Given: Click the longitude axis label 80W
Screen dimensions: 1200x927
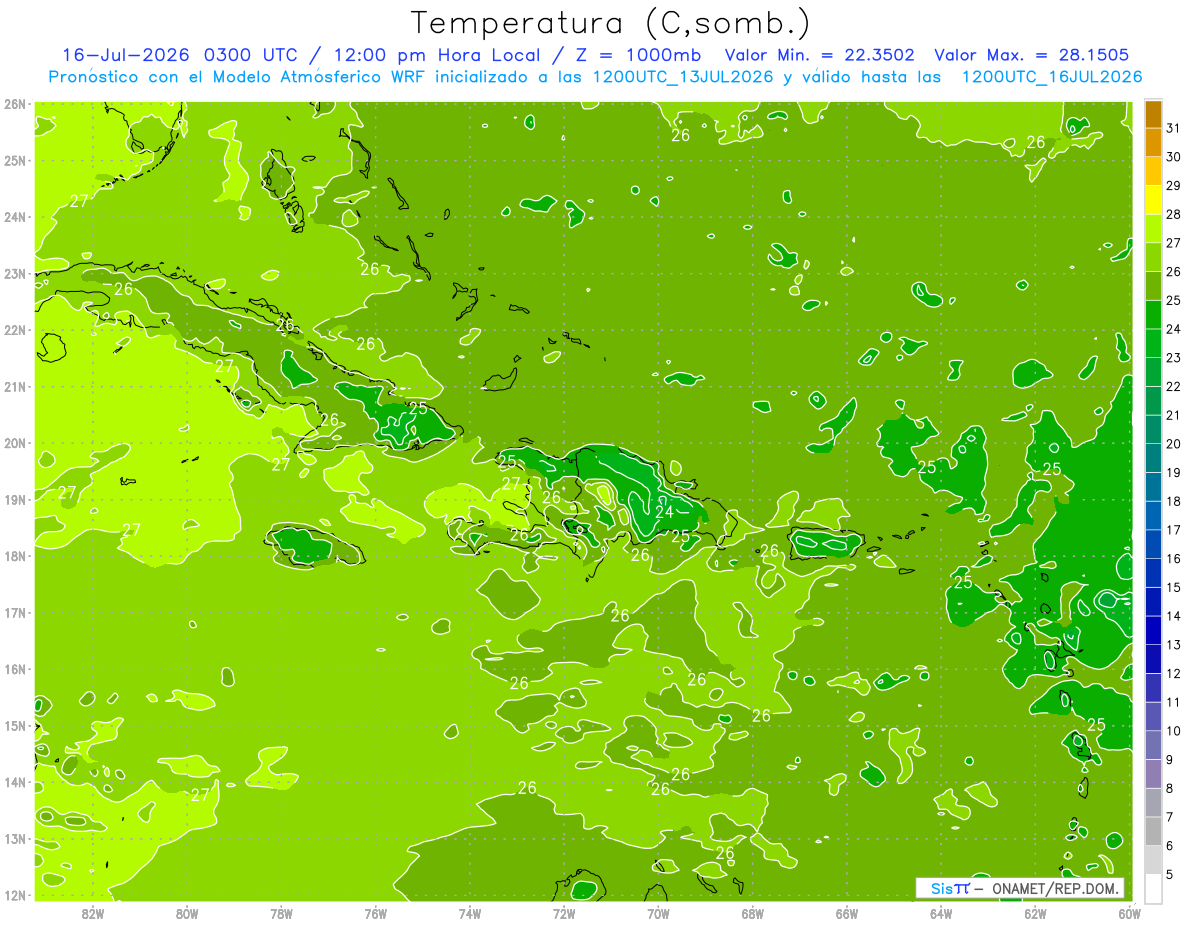Looking at the screenshot, I should pos(187,913).
